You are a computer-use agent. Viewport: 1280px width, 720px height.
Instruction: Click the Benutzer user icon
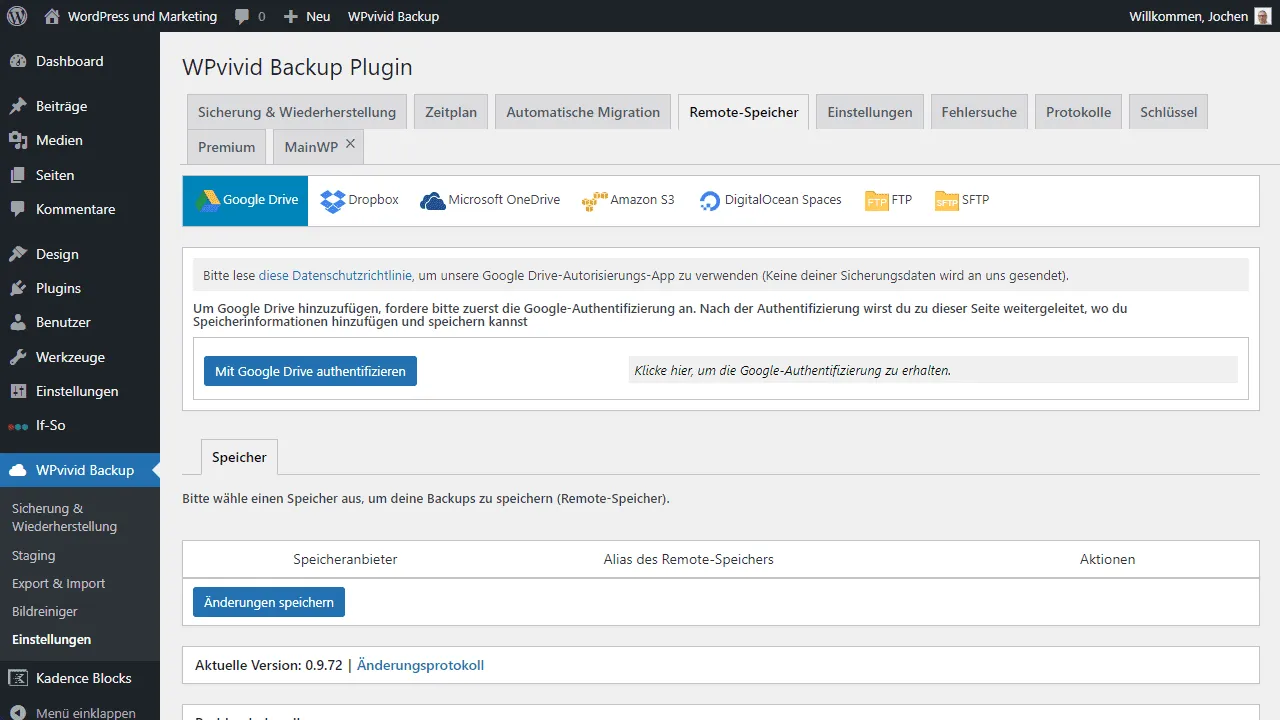[x=18, y=322]
